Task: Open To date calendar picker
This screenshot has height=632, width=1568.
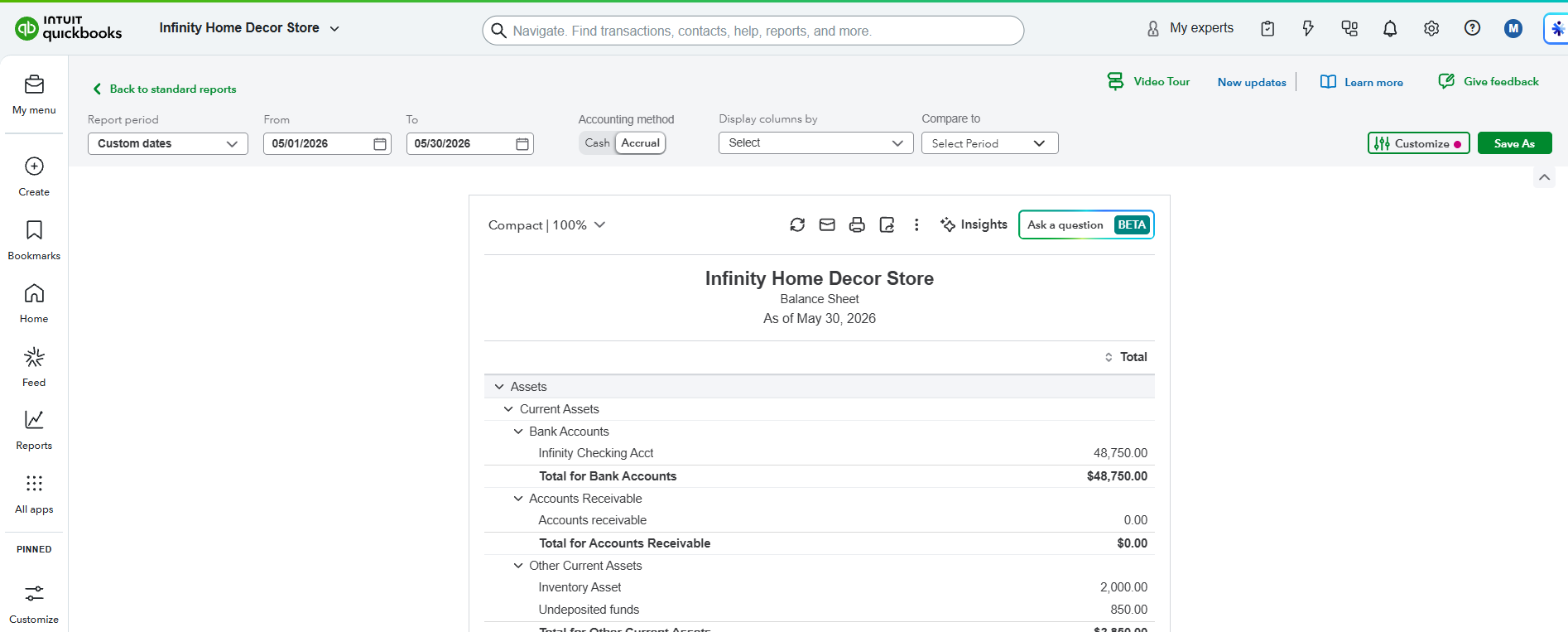Action: 522,144
